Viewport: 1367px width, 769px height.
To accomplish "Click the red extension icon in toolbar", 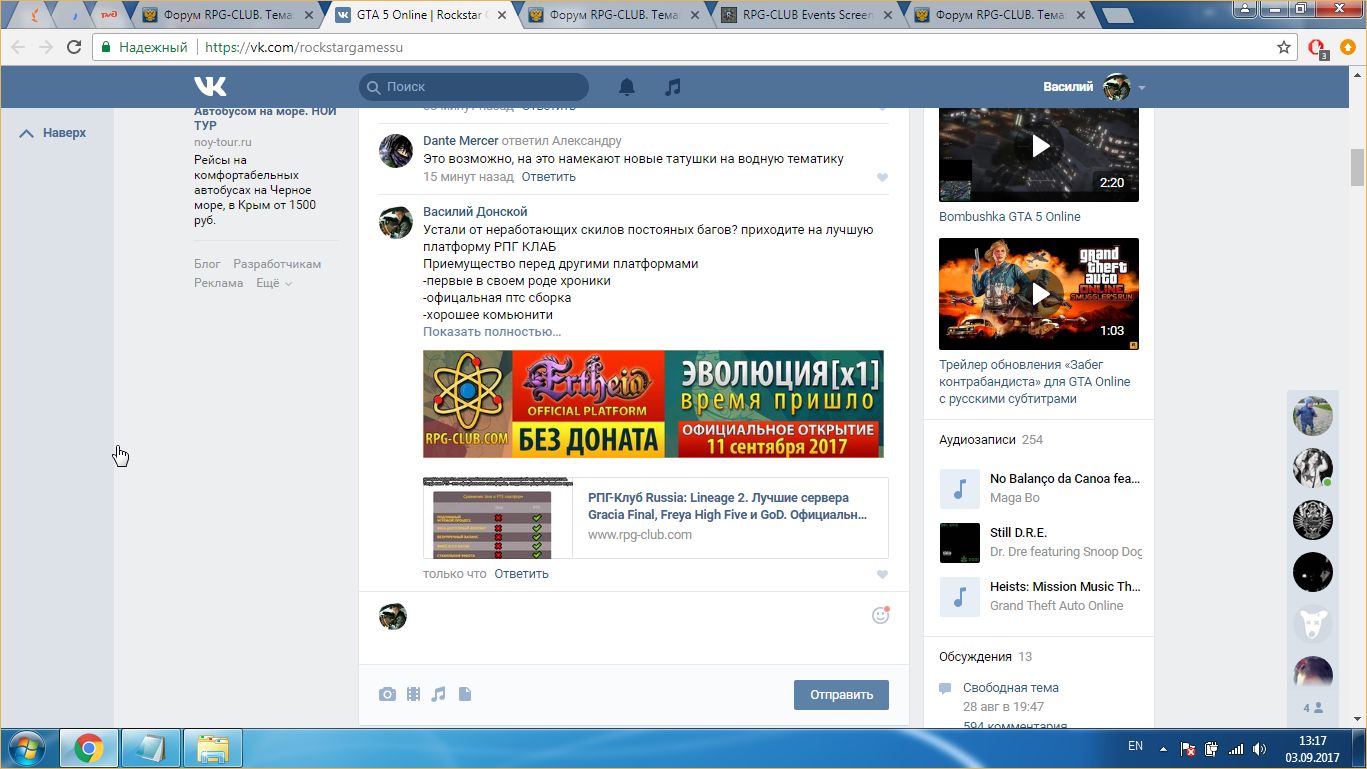I will click(1317, 47).
